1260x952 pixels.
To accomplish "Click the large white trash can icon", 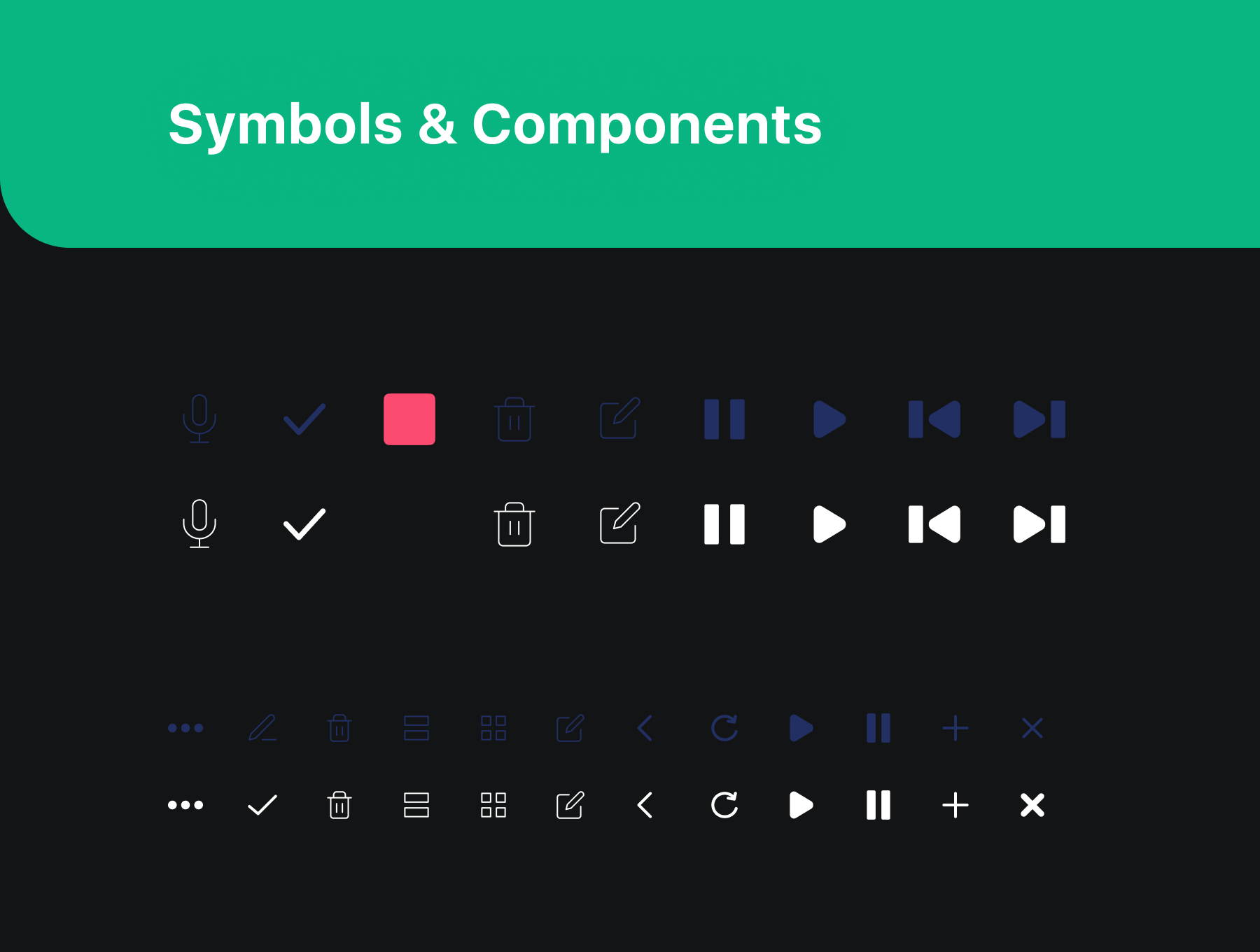I will 514,524.
